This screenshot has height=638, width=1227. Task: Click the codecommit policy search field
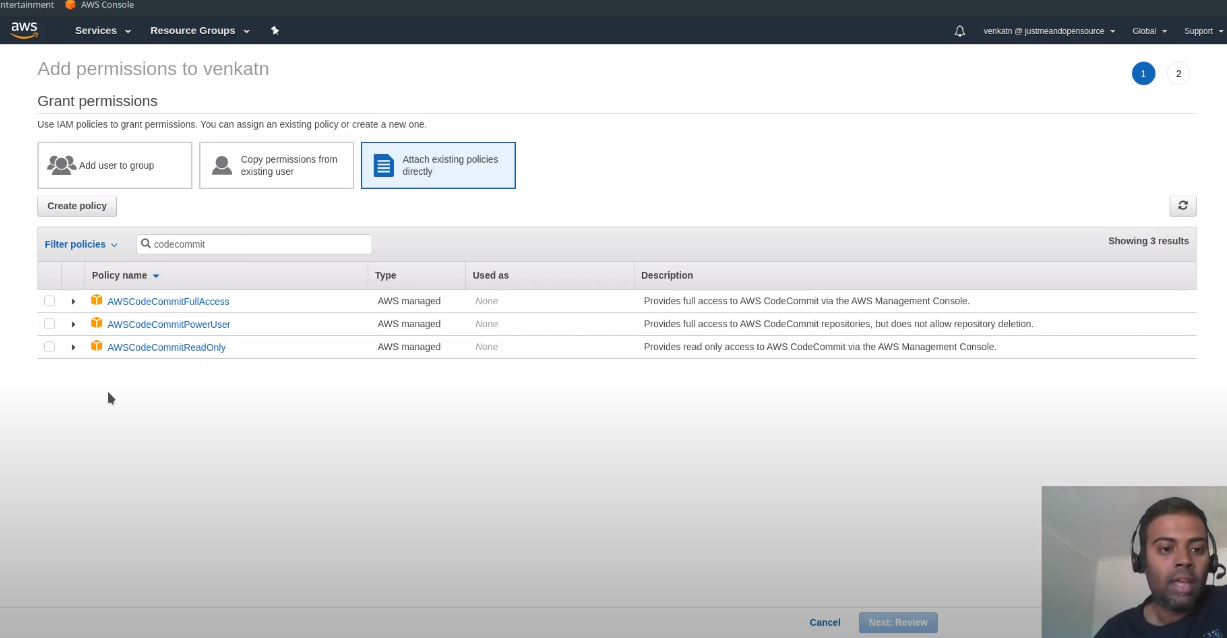point(254,244)
